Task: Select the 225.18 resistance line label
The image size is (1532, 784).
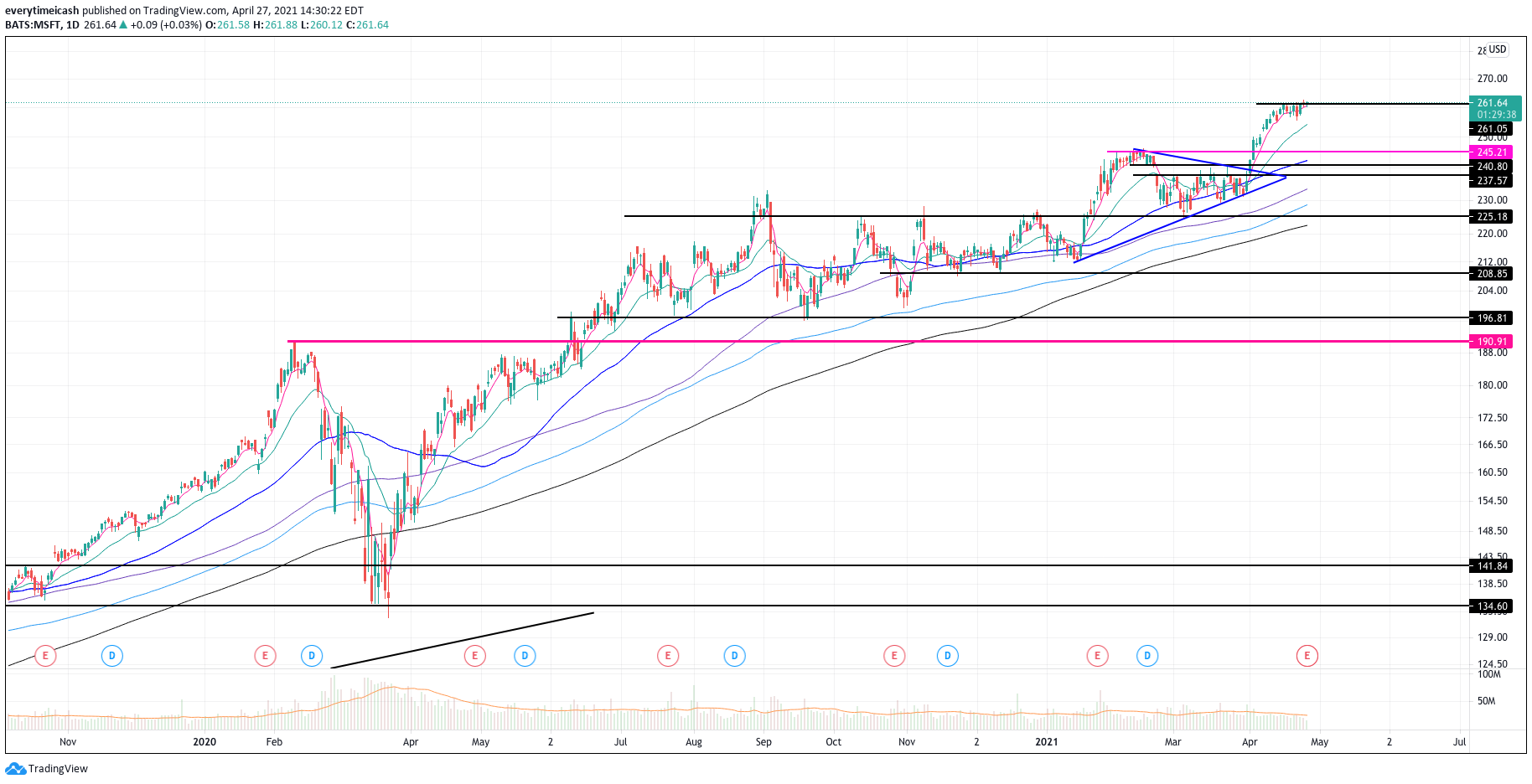Action: [1492, 217]
